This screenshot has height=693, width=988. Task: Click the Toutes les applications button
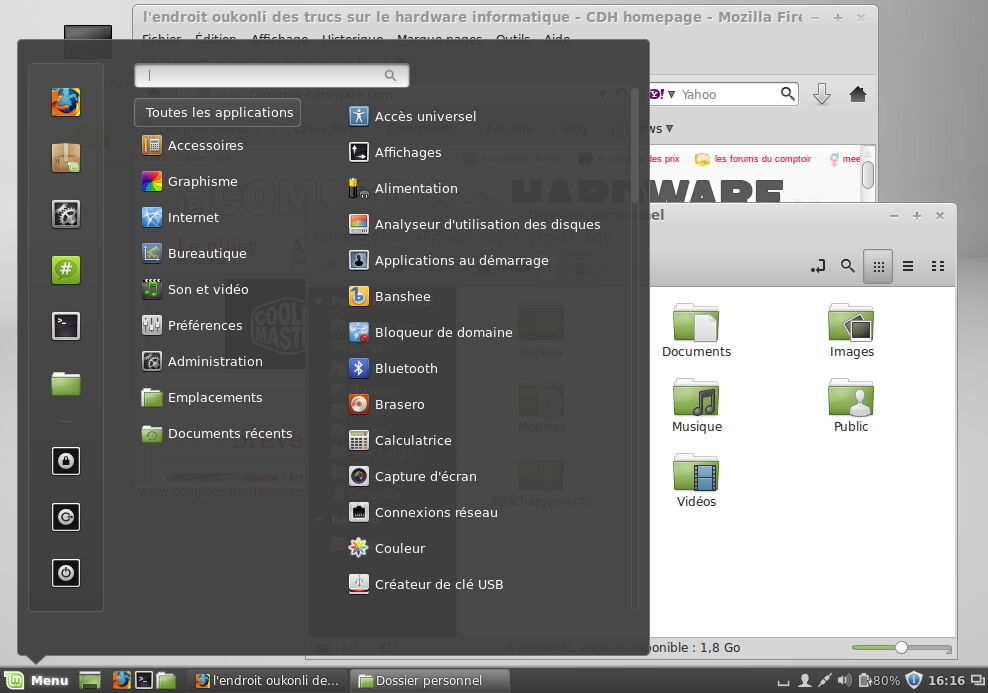pyautogui.click(x=217, y=112)
